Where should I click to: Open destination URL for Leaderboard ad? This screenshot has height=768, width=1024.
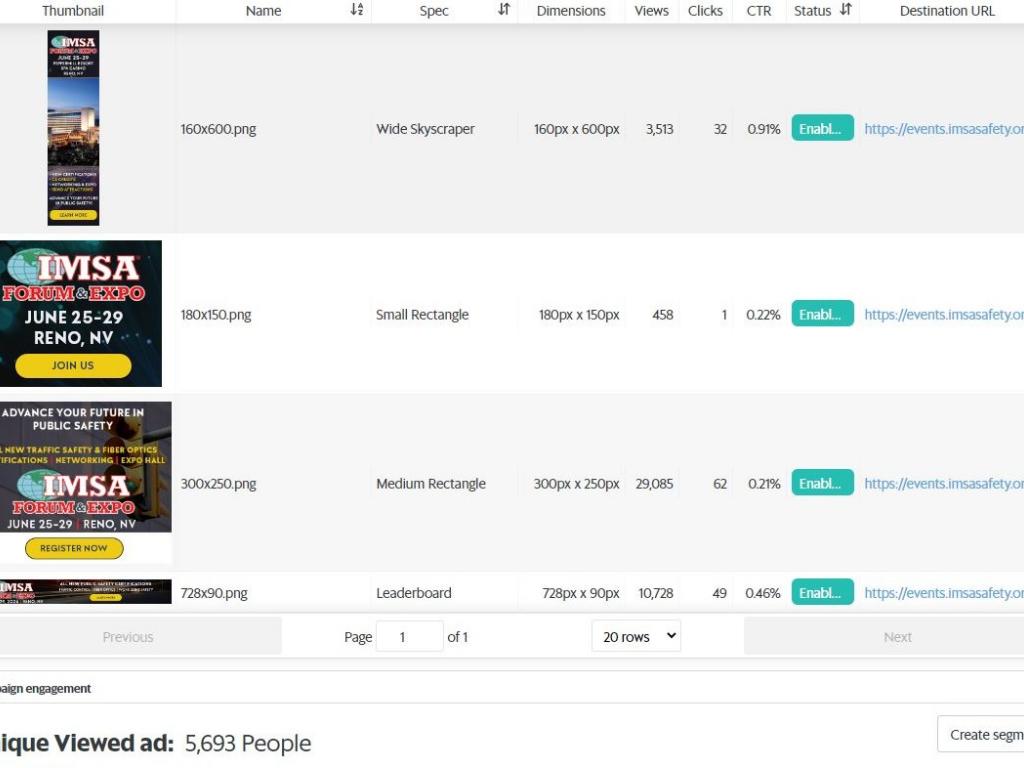click(x=943, y=593)
